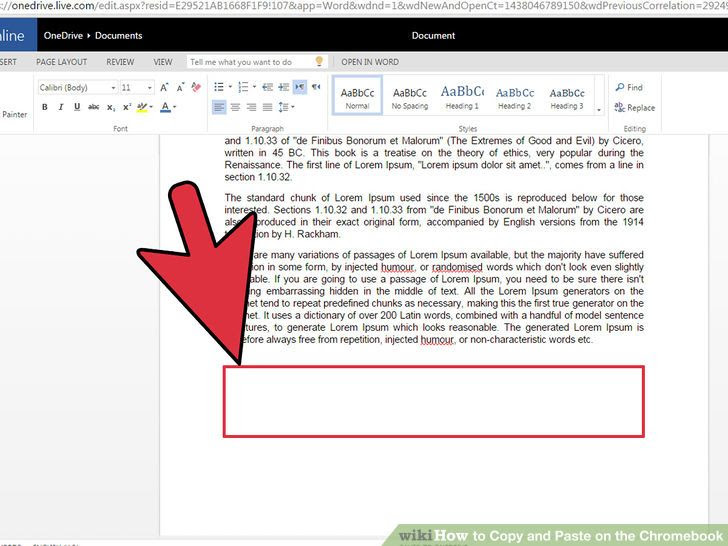The image size is (728, 546).
Task: Open the Page Layout tab
Action: coord(61,62)
